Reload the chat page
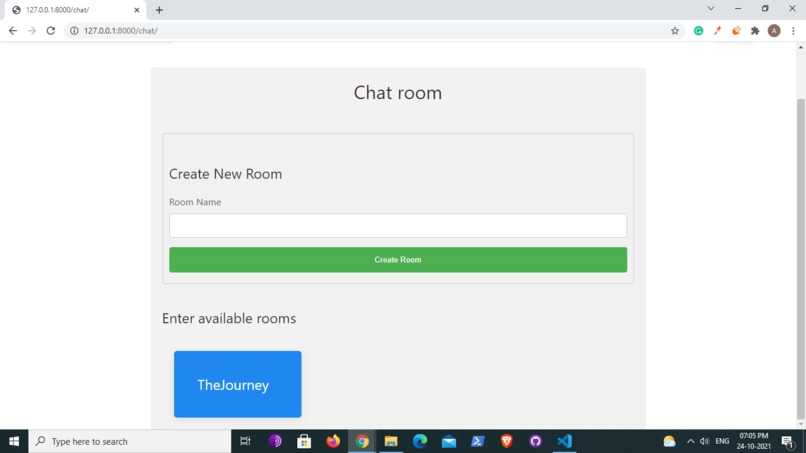Screen dimensions: 806x453 tap(50, 31)
